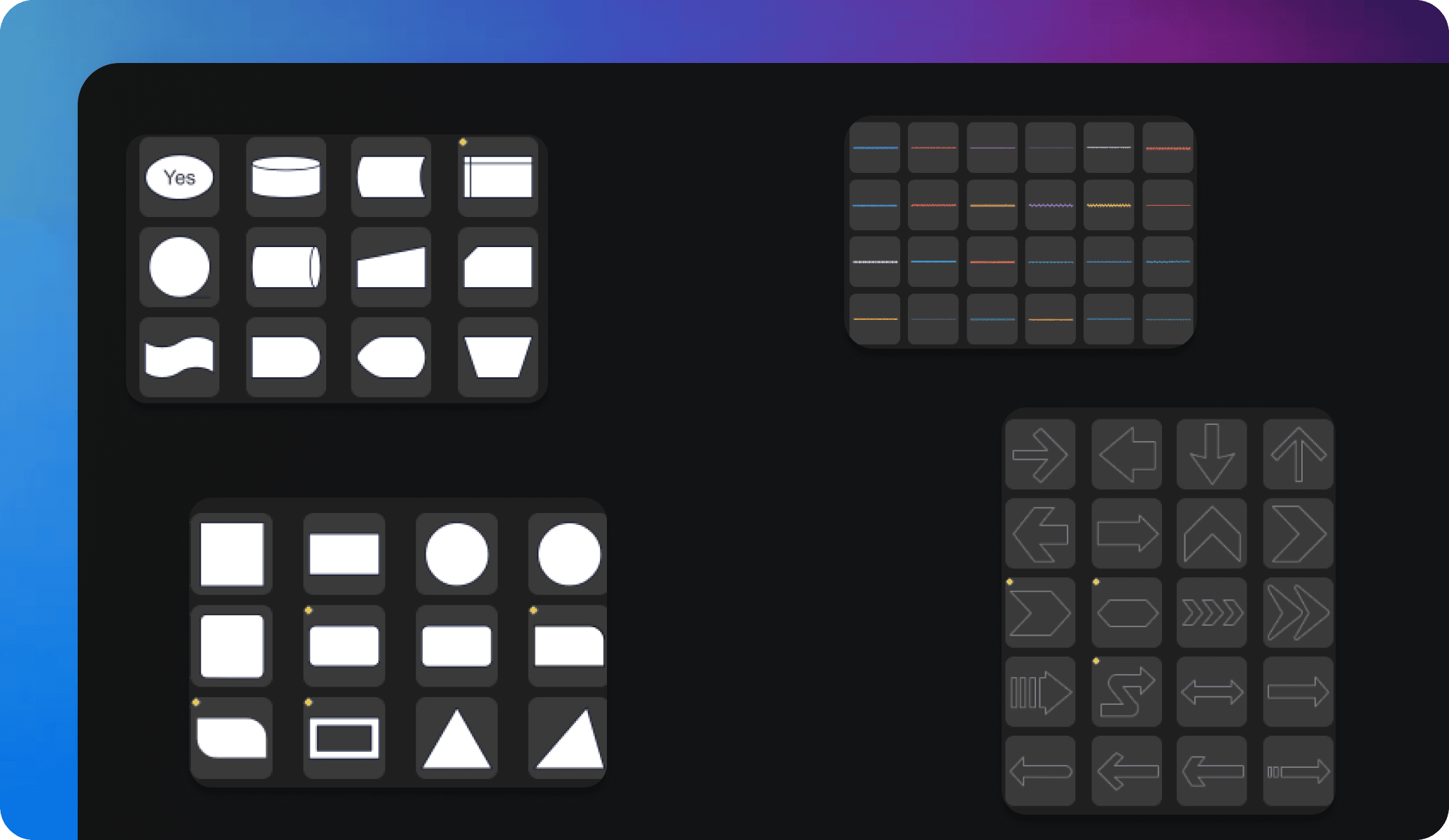The width and height of the screenshot is (1449, 840).
Task: Select the cylinder/database shape
Action: tap(288, 178)
